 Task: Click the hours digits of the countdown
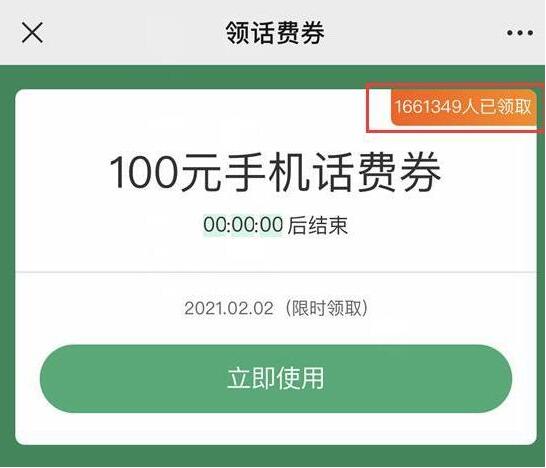click(214, 224)
